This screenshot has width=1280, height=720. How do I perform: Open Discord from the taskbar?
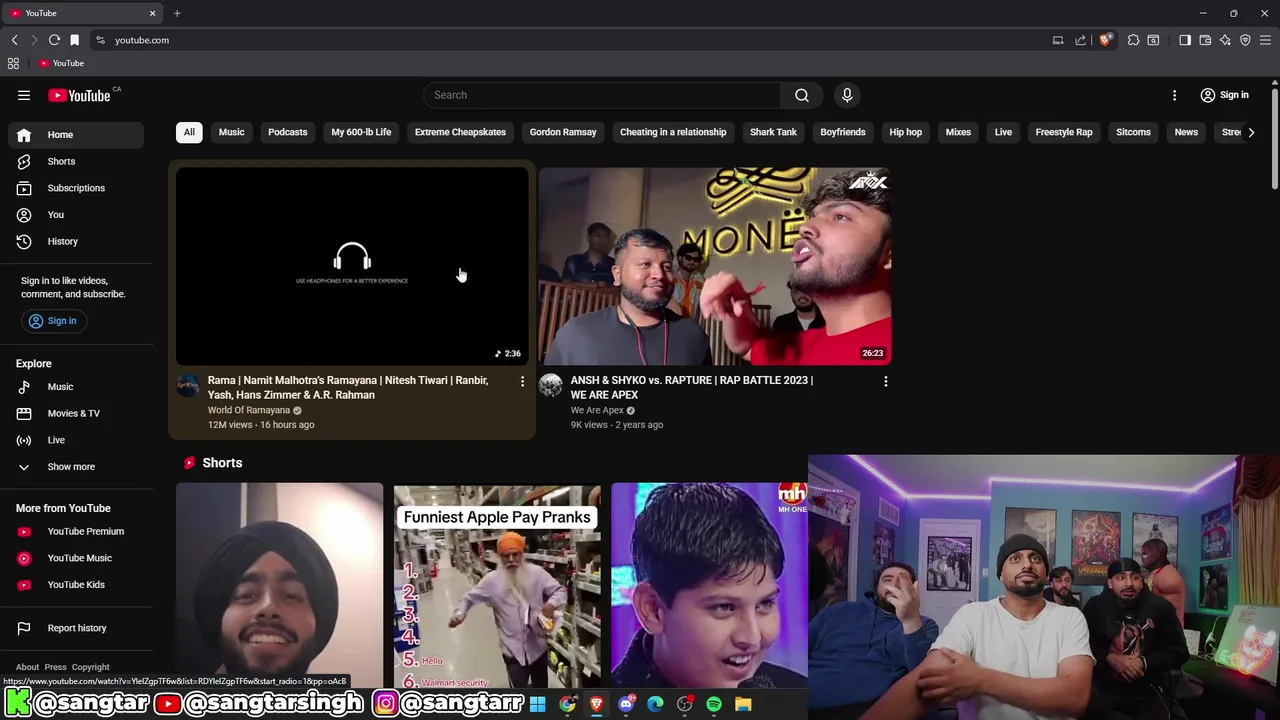[626, 704]
